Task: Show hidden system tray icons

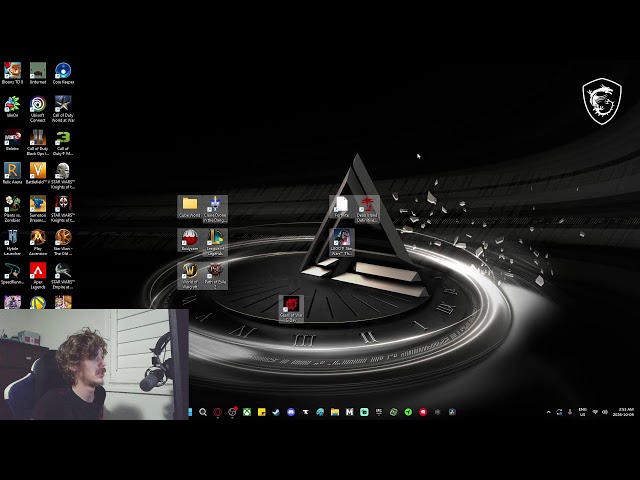Action: (549, 412)
